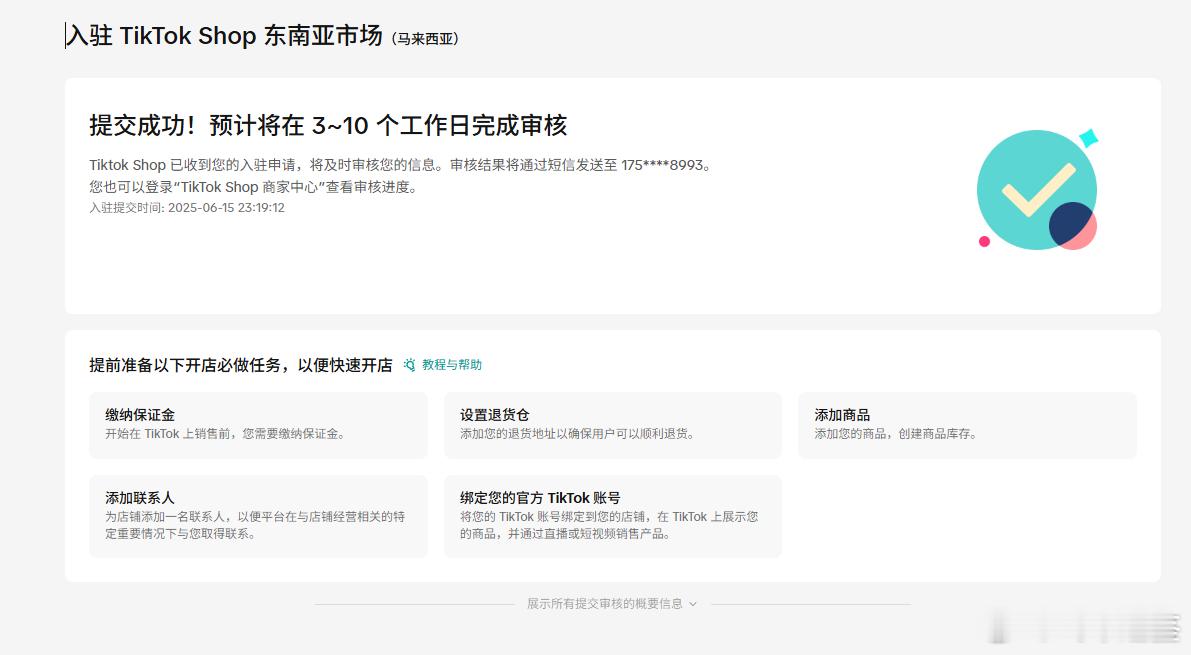Open the 设置退货仓 task card
The width and height of the screenshot is (1191, 655).
(612, 425)
